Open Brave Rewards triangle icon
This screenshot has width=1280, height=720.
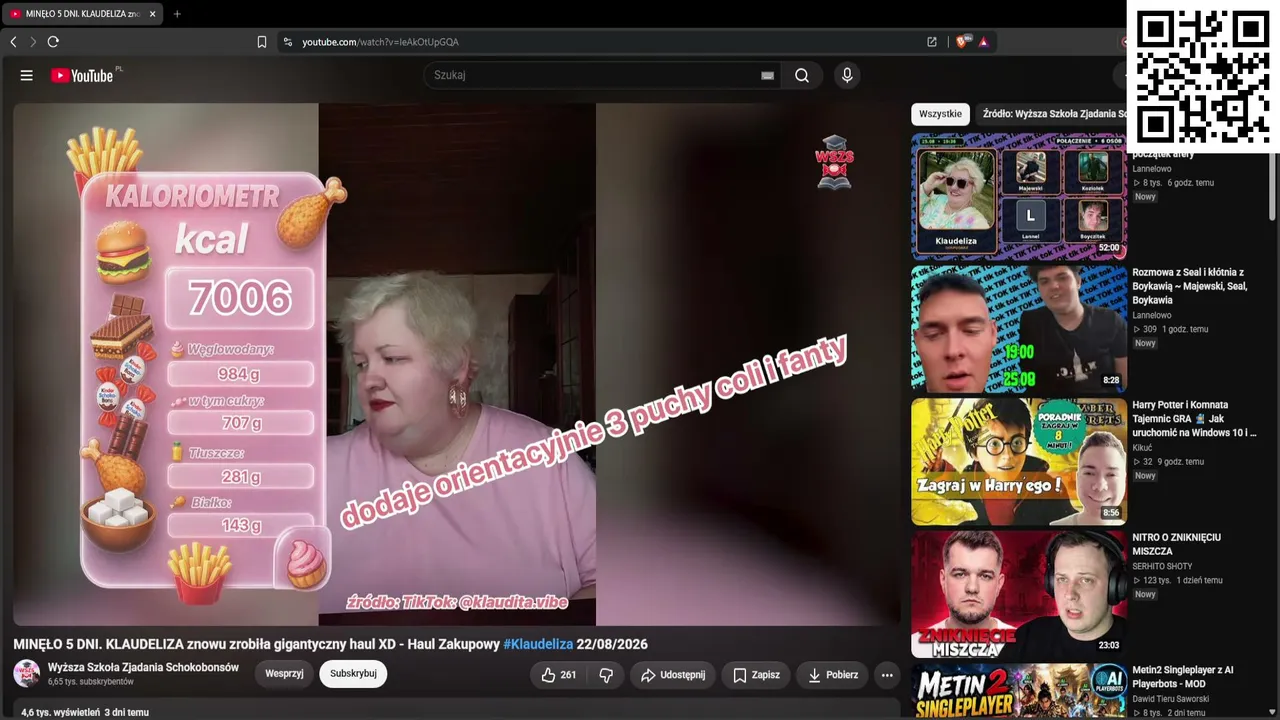click(x=984, y=42)
